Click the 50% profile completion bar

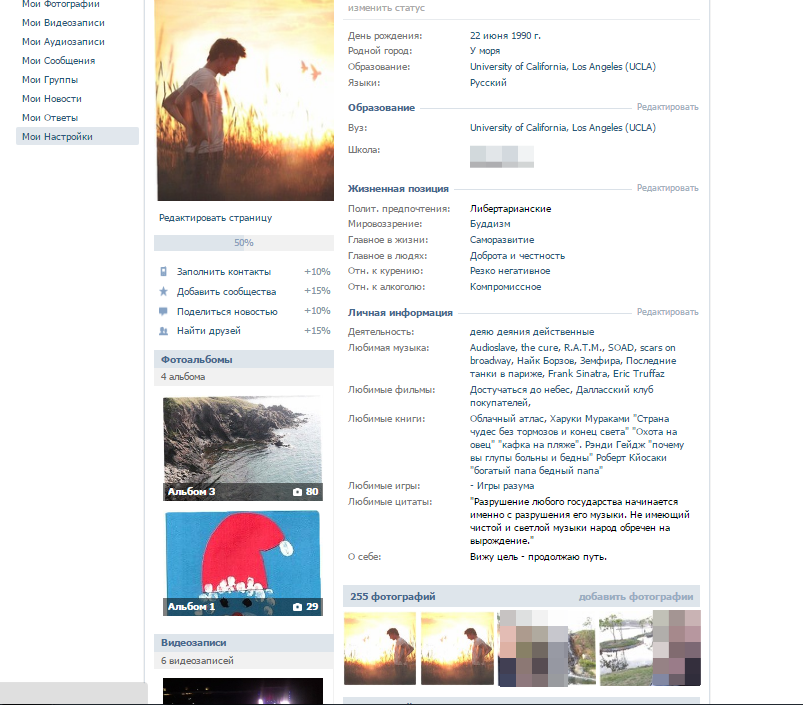pyautogui.click(x=243, y=243)
